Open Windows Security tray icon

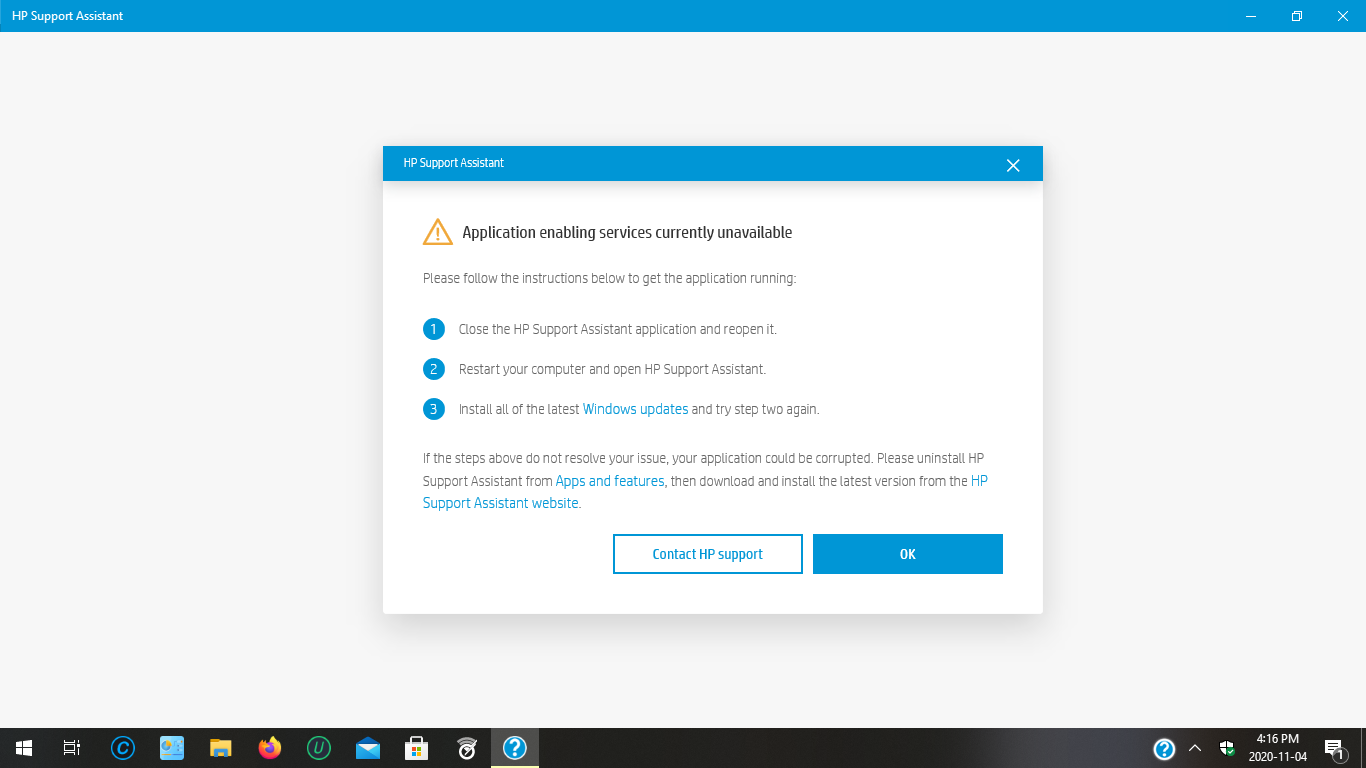[1227, 748]
